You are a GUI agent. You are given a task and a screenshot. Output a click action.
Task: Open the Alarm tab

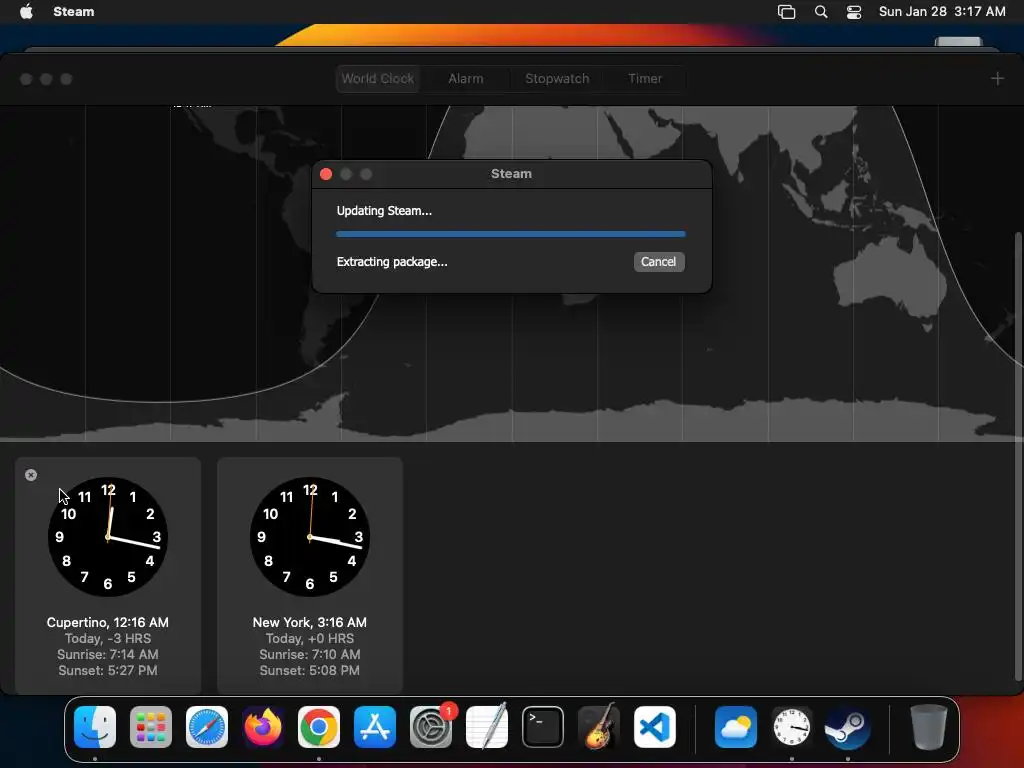tap(466, 78)
